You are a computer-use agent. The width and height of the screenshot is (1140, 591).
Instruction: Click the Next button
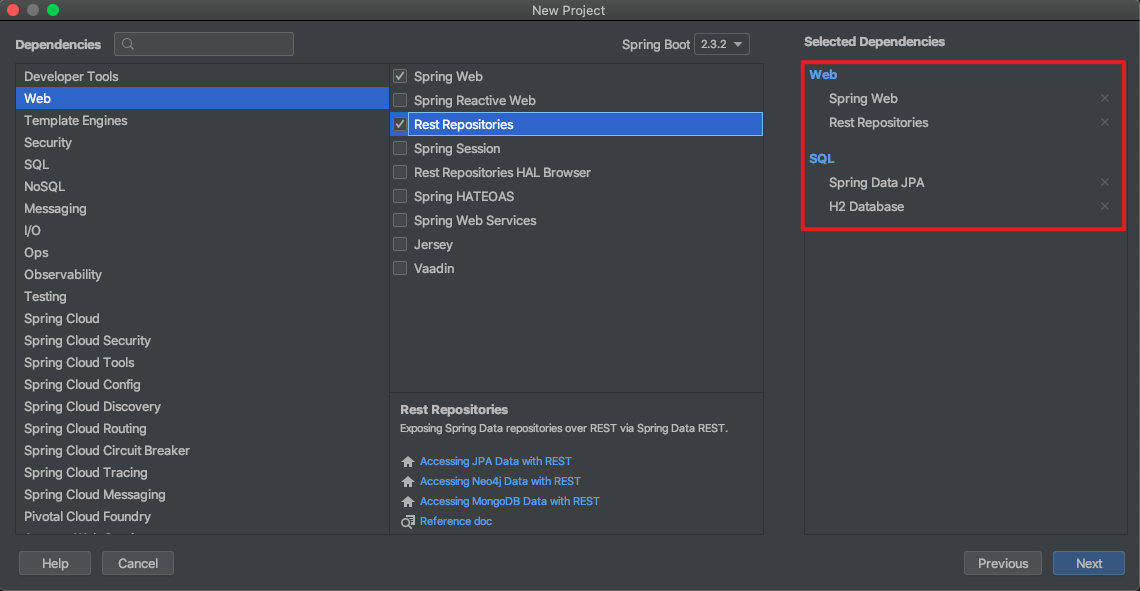(1088, 563)
